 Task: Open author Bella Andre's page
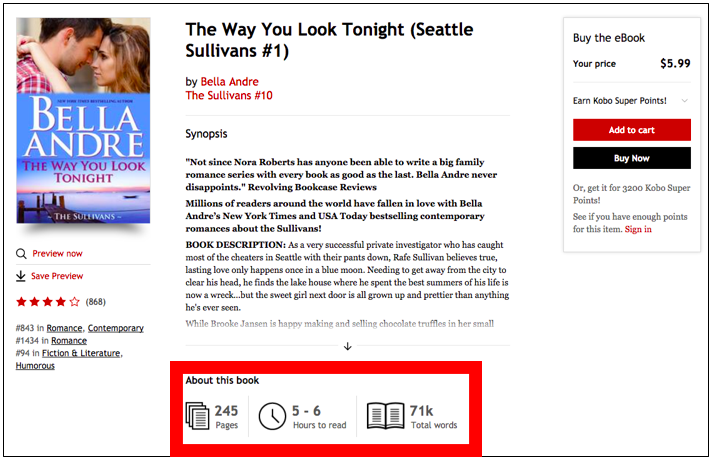[229, 82]
